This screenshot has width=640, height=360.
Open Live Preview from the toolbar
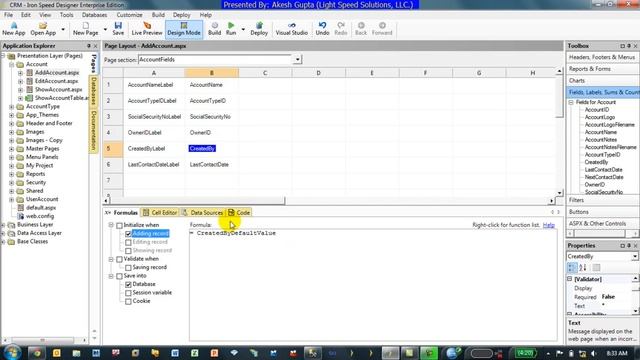click(147, 29)
